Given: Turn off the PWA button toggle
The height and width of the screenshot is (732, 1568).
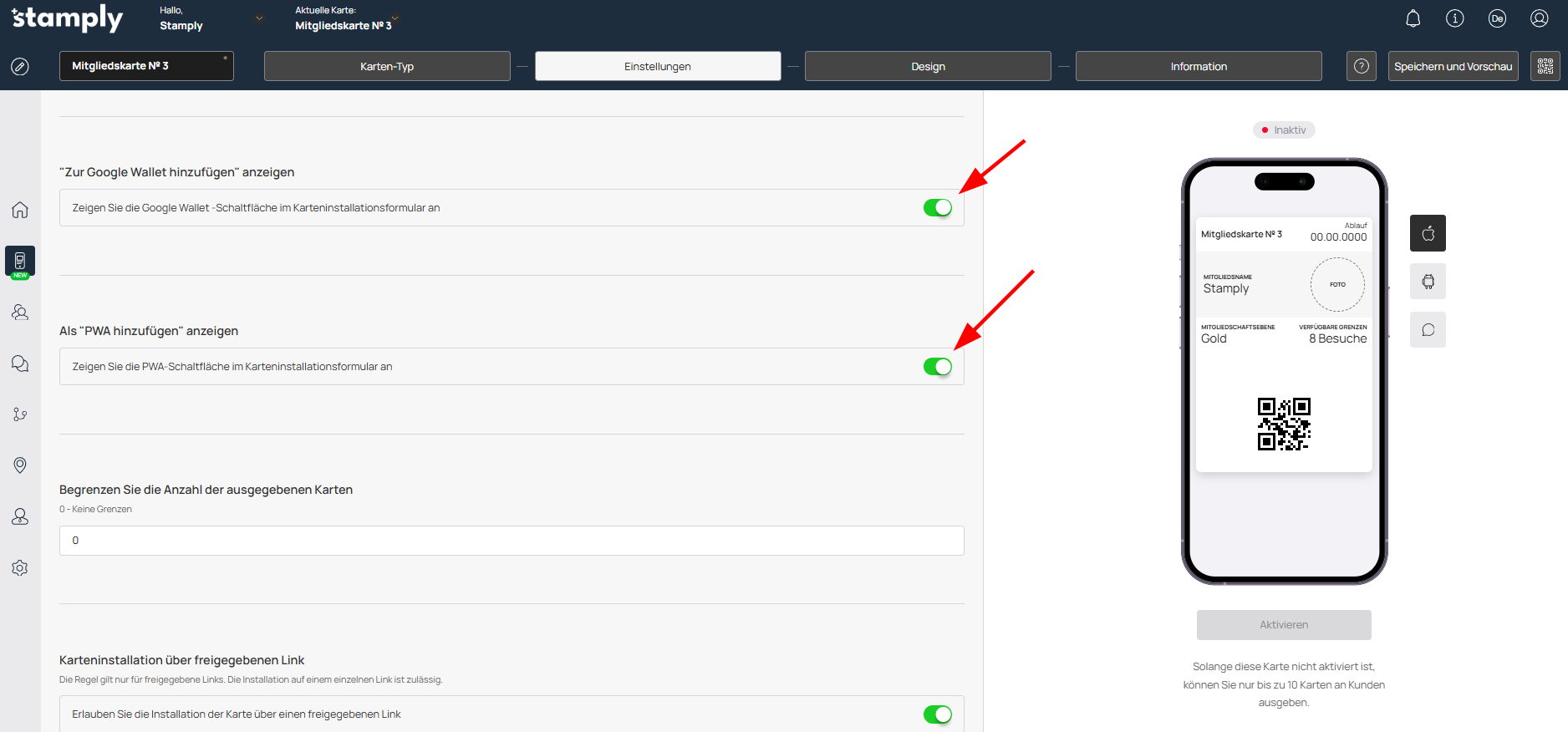Looking at the screenshot, I should tap(937, 367).
